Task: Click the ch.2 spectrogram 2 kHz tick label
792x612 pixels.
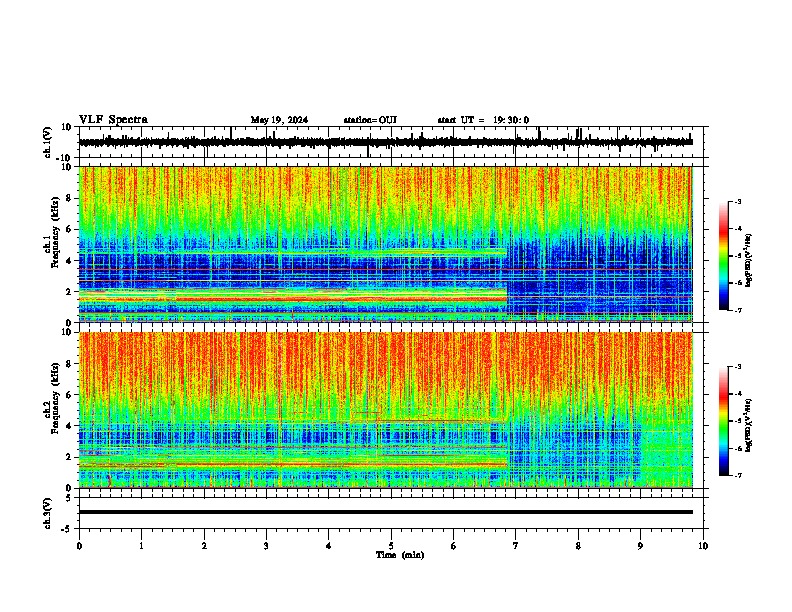Action: 69,457
